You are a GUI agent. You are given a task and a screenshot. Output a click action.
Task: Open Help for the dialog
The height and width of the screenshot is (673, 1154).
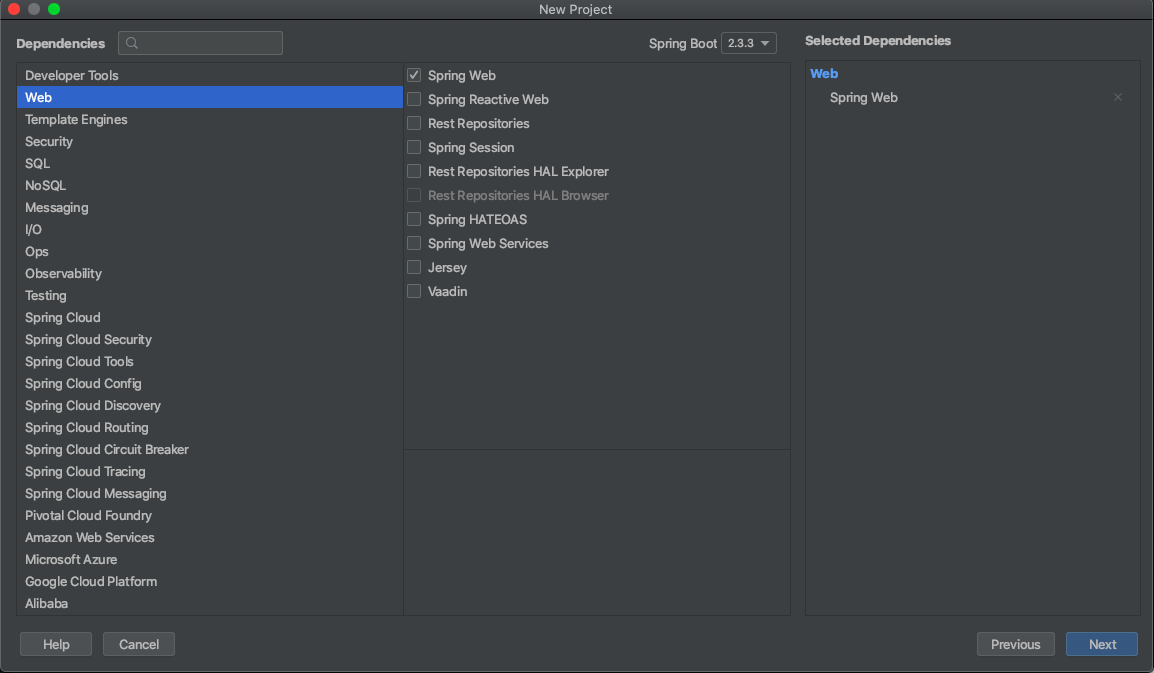(56, 644)
